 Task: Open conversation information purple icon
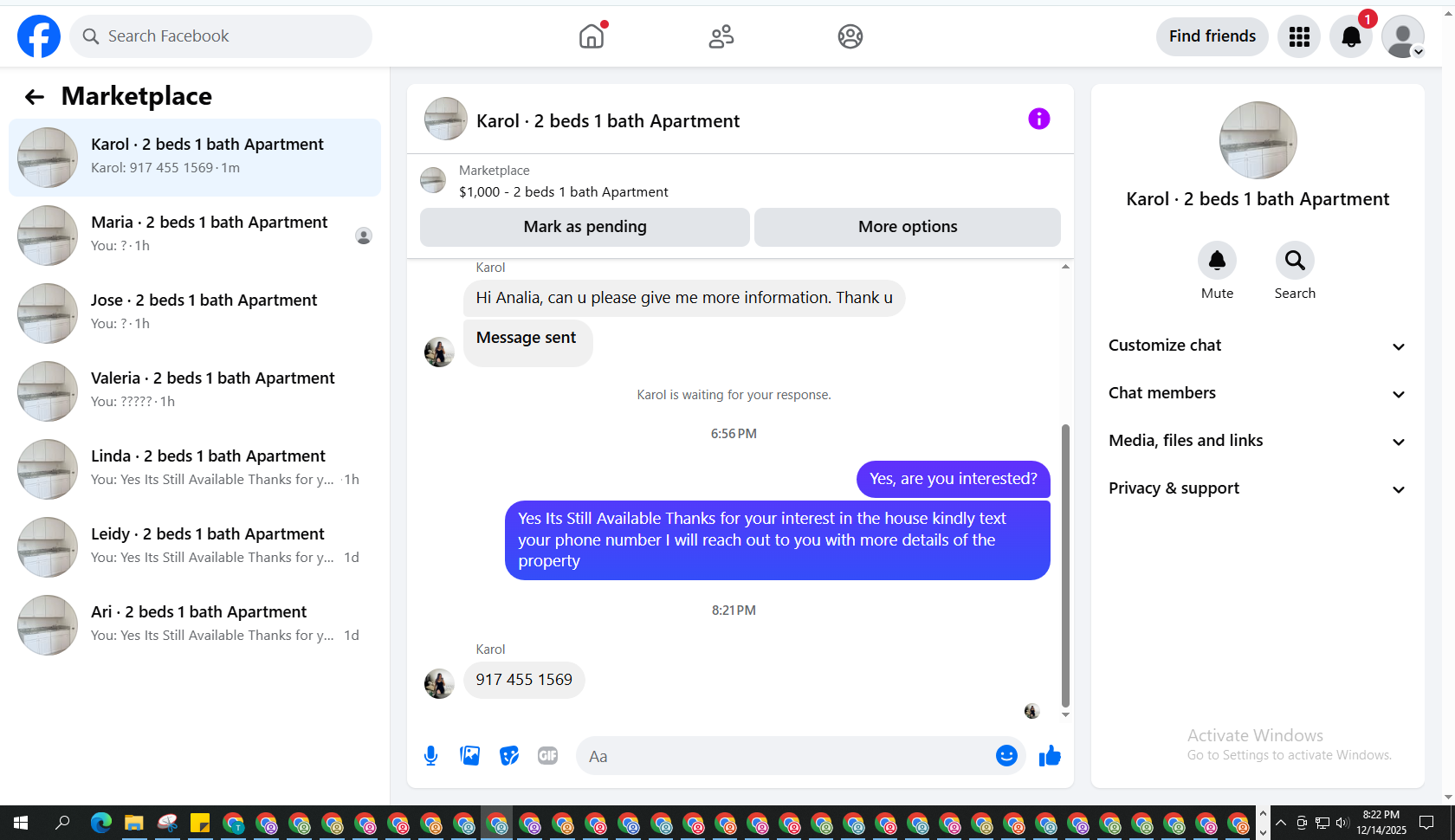1039,119
